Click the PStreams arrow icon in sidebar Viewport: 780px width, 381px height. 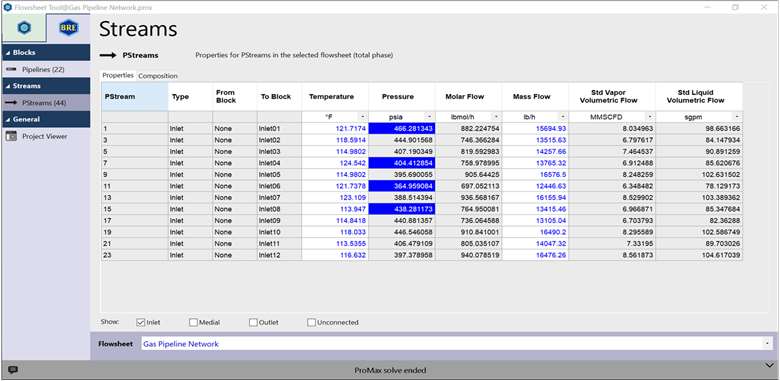[11, 103]
